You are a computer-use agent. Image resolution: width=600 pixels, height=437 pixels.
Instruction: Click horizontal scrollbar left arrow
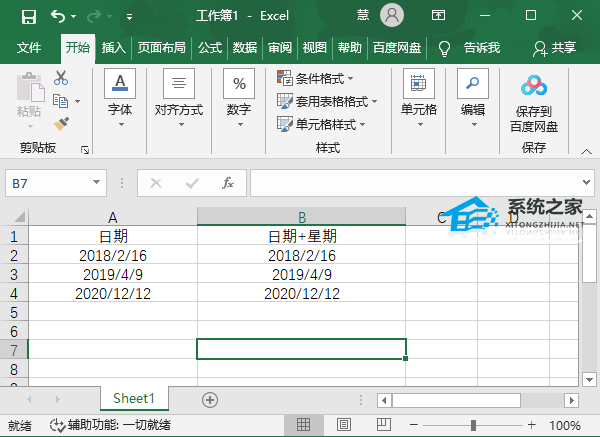[x=384, y=401]
